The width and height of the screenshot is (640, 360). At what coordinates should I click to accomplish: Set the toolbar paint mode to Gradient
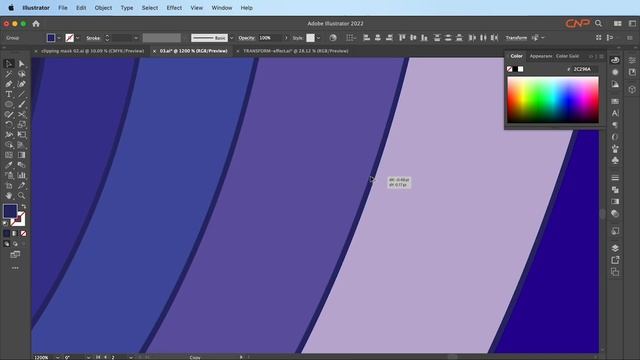[x=15, y=233]
